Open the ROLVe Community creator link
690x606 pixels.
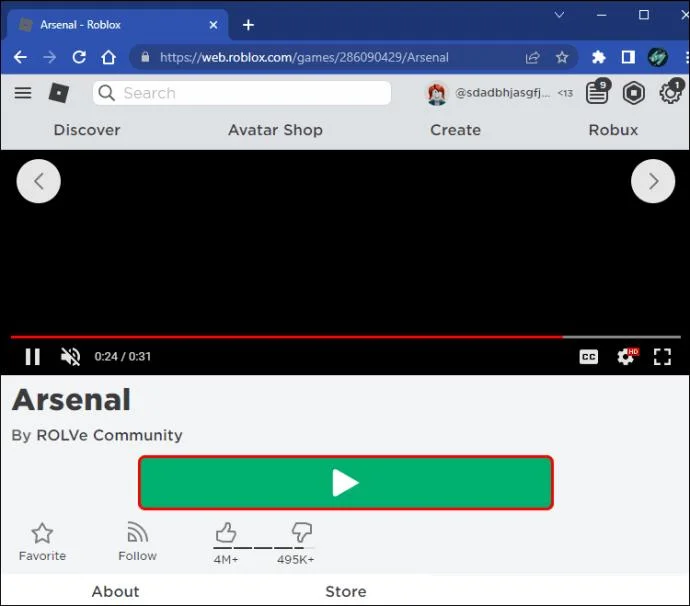click(x=109, y=435)
